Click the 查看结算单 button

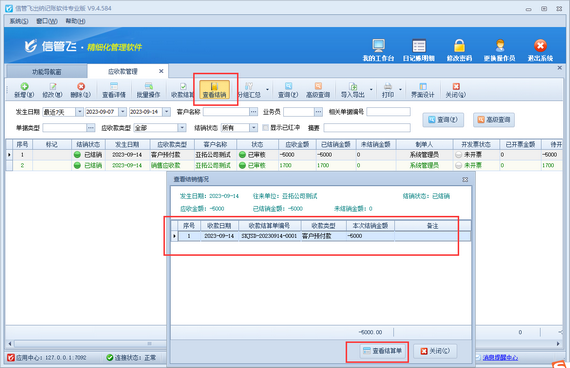click(383, 351)
